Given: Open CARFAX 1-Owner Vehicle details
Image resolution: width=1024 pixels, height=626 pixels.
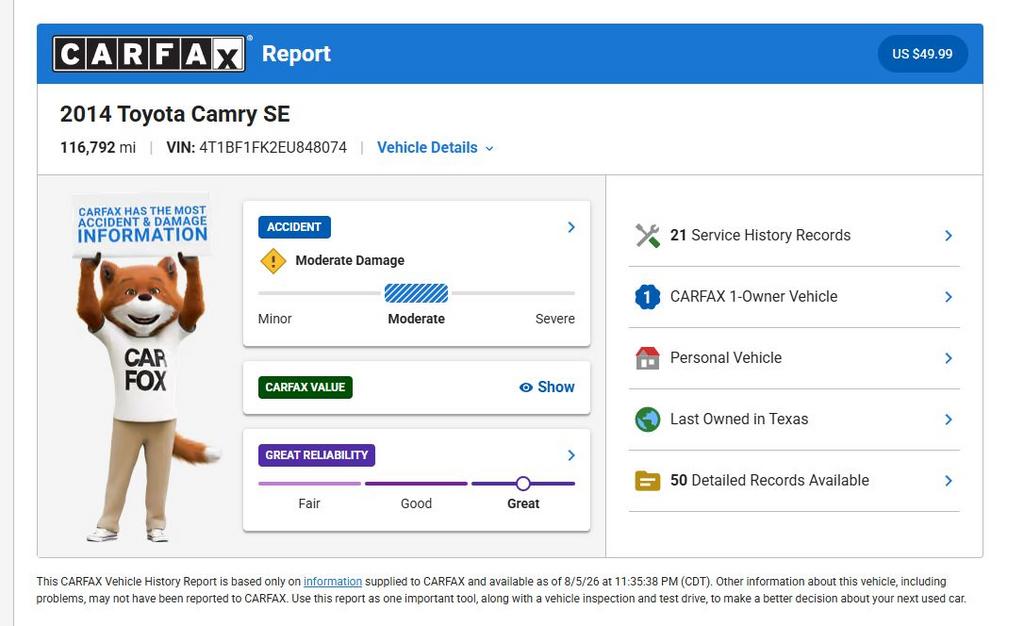Looking at the screenshot, I should tap(794, 297).
